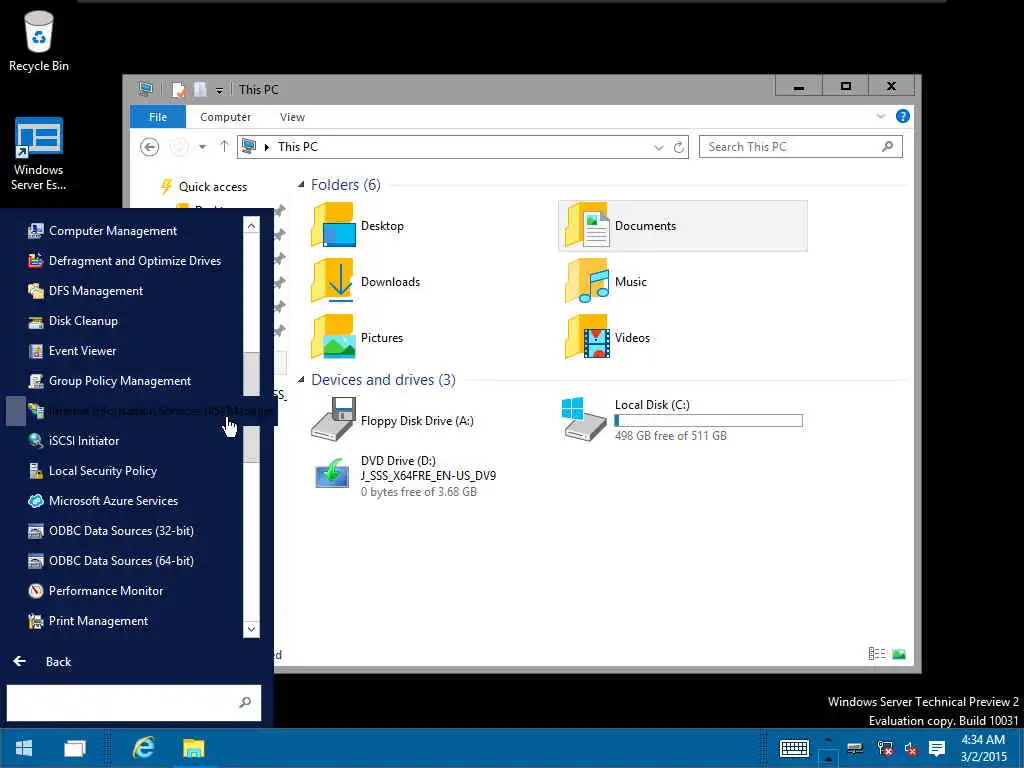Launch iSCSI Initiator

(124, 441)
